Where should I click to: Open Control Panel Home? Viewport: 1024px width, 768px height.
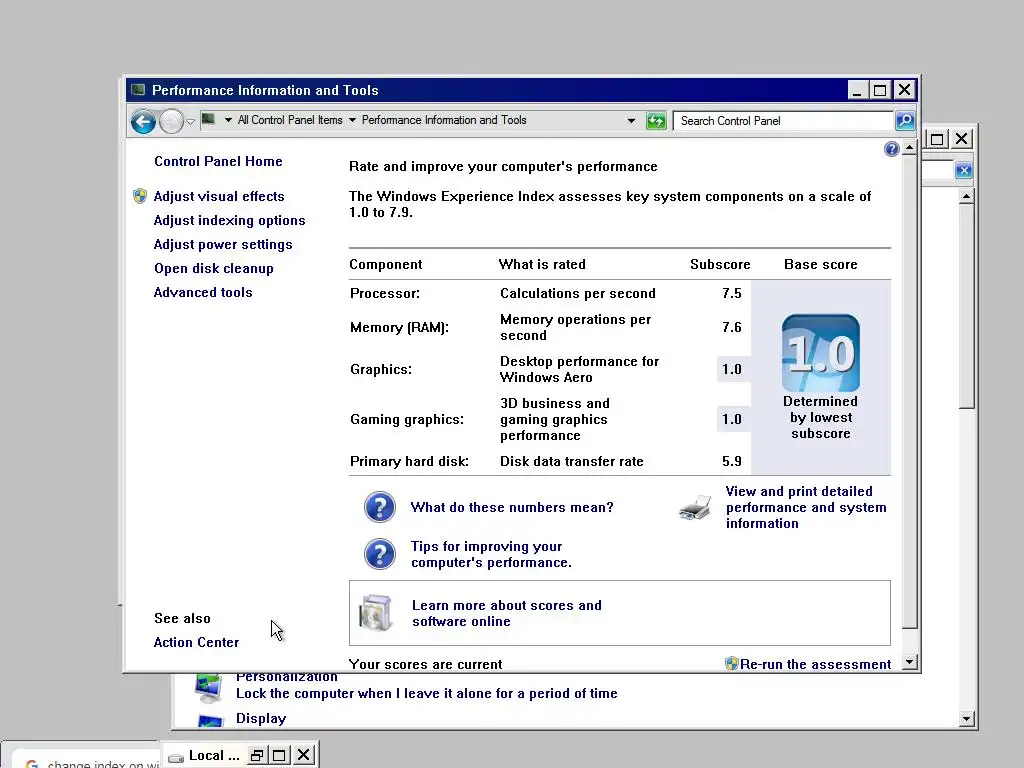(x=218, y=161)
